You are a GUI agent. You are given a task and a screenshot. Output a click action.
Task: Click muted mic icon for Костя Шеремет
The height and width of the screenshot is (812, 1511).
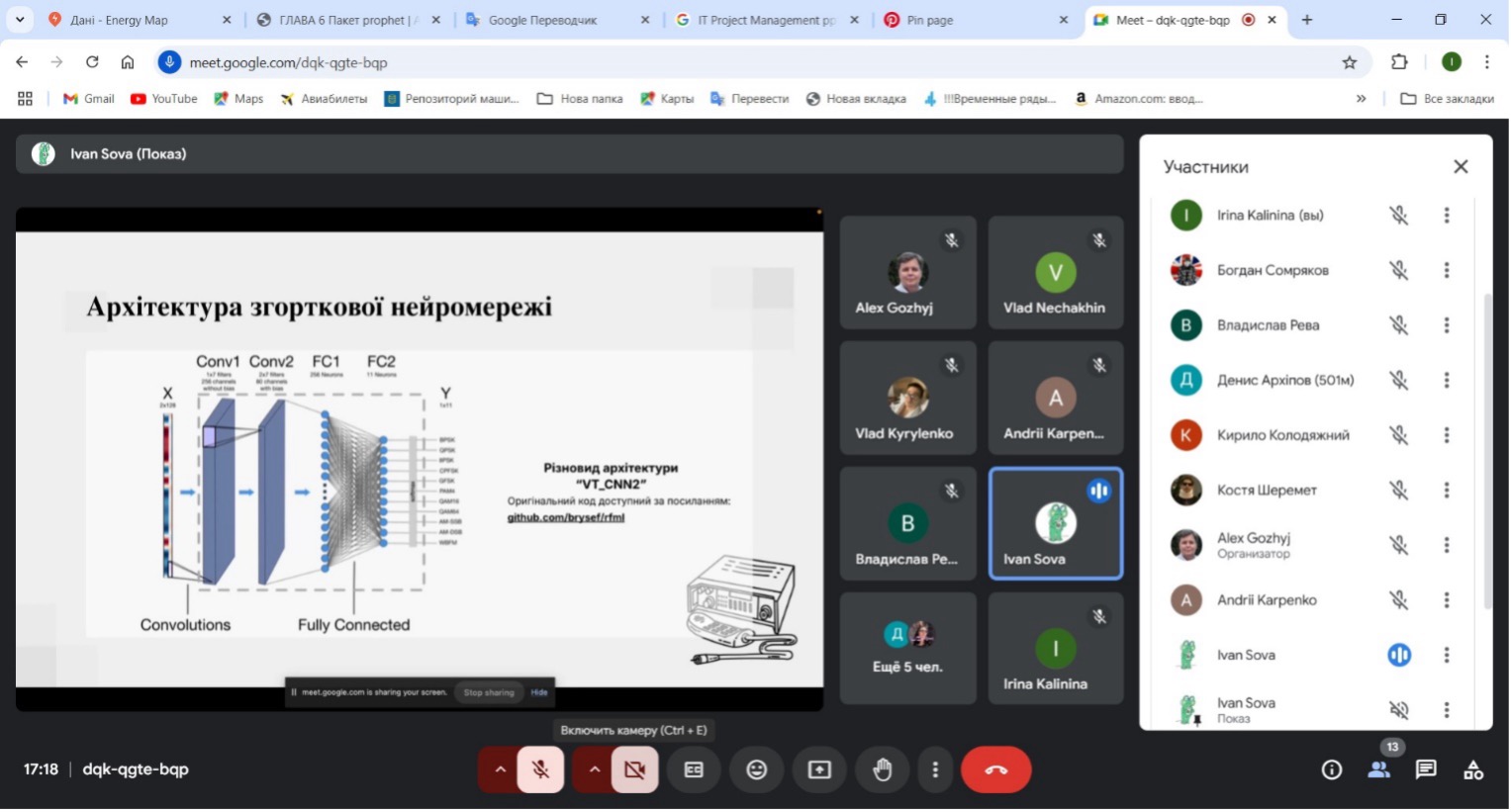tap(1398, 491)
